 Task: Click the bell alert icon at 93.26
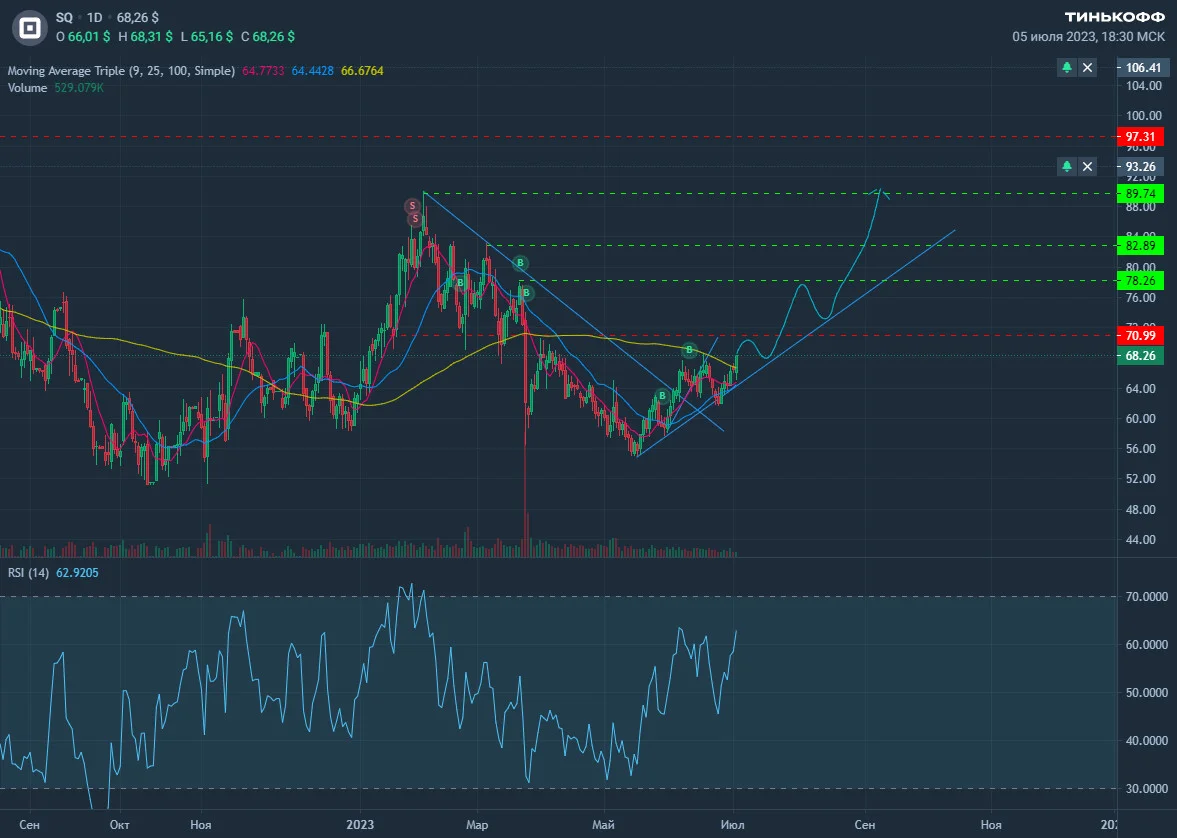coord(1067,167)
